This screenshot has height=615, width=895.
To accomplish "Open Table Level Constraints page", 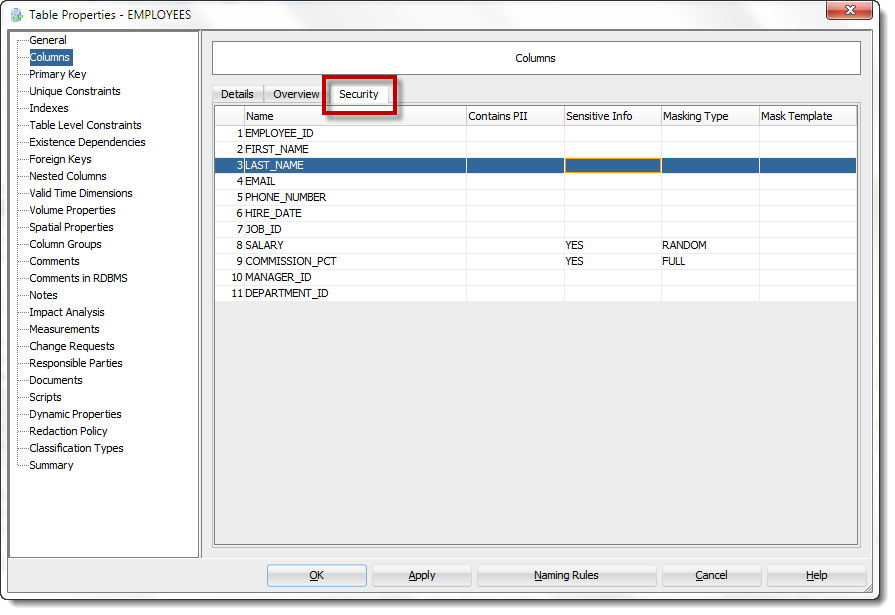I will [x=85, y=125].
